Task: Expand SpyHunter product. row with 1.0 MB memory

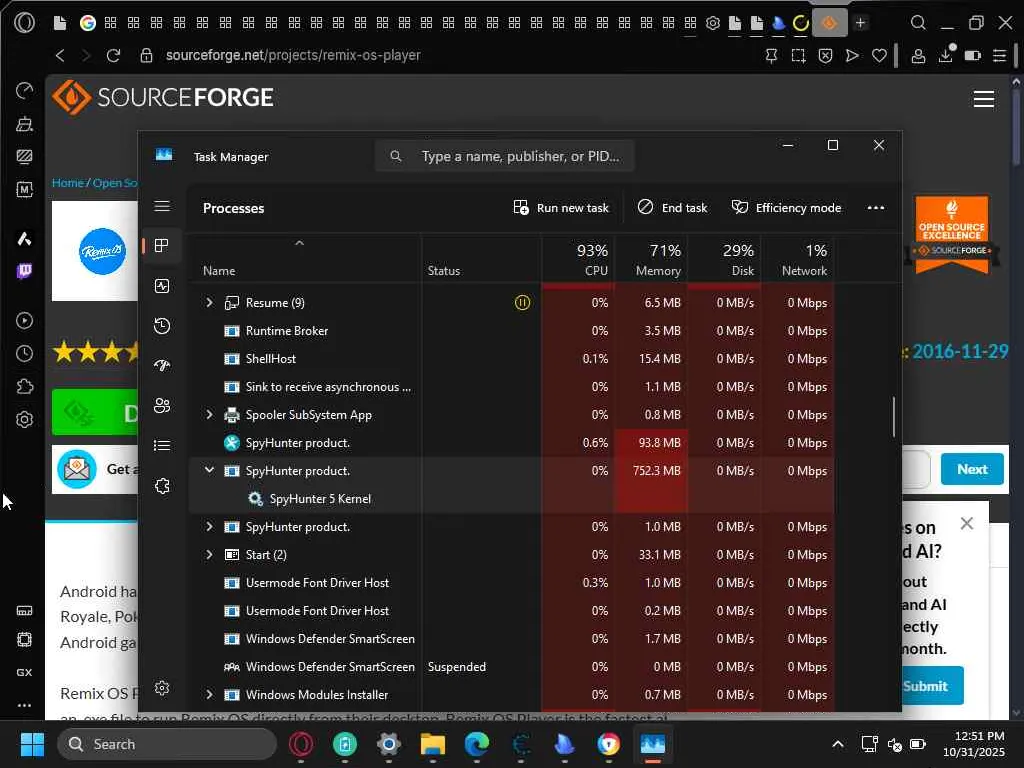Action: 209,526
